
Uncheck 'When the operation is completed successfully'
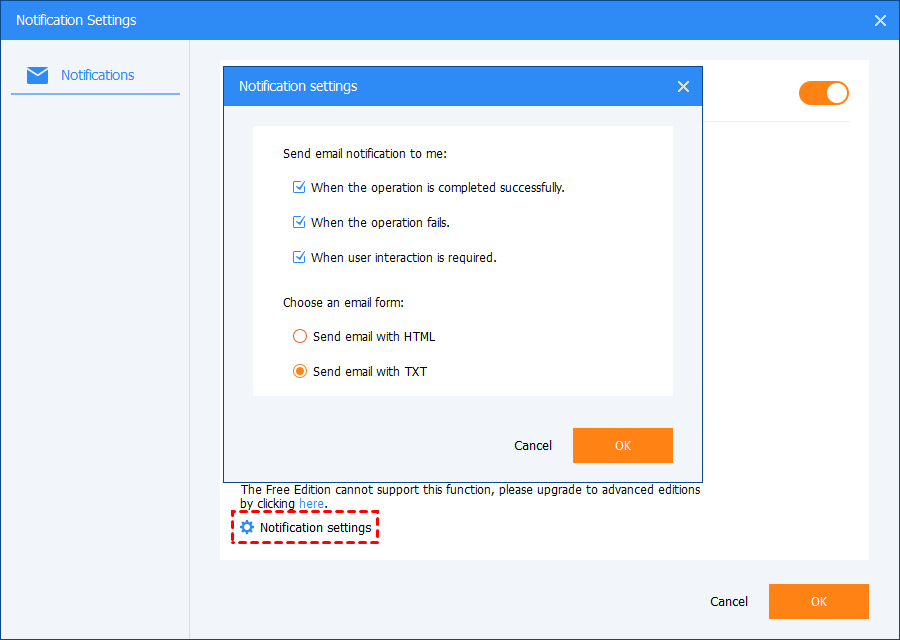coord(299,187)
